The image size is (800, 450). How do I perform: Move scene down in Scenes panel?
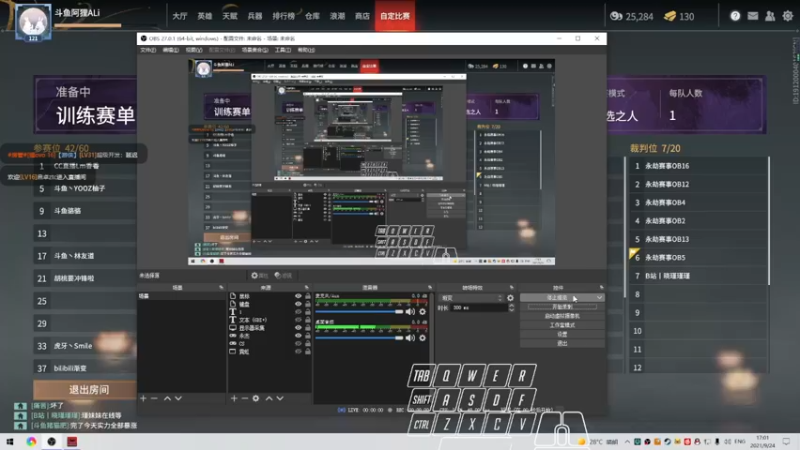(178, 398)
